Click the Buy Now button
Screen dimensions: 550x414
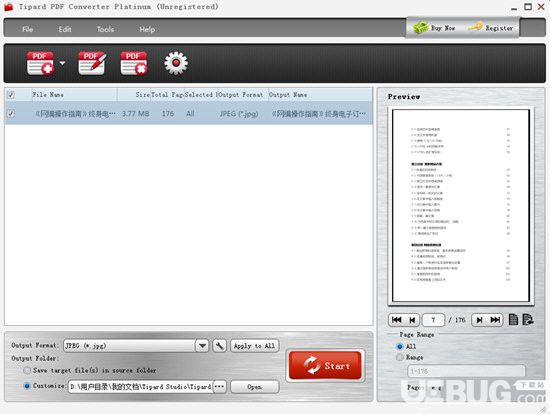[434, 28]
